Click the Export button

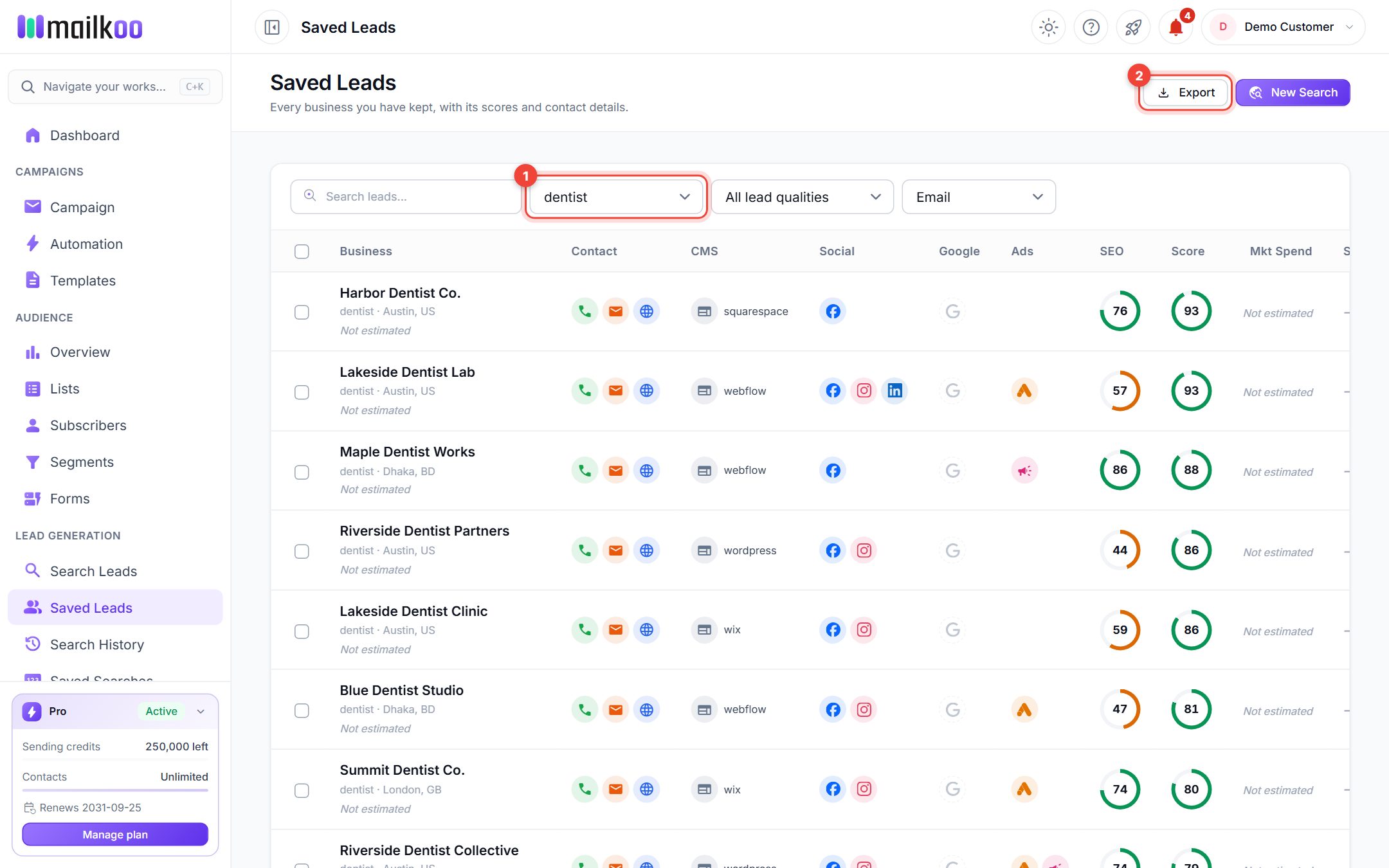(x=1186, y=93)
